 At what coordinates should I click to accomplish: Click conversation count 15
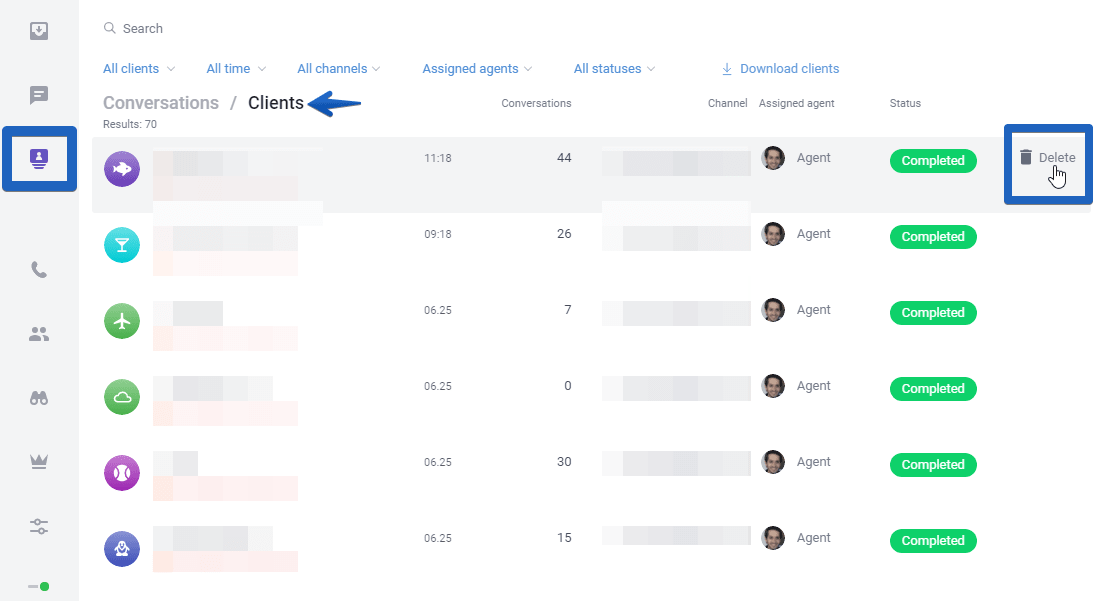click(x=564, y=538)
